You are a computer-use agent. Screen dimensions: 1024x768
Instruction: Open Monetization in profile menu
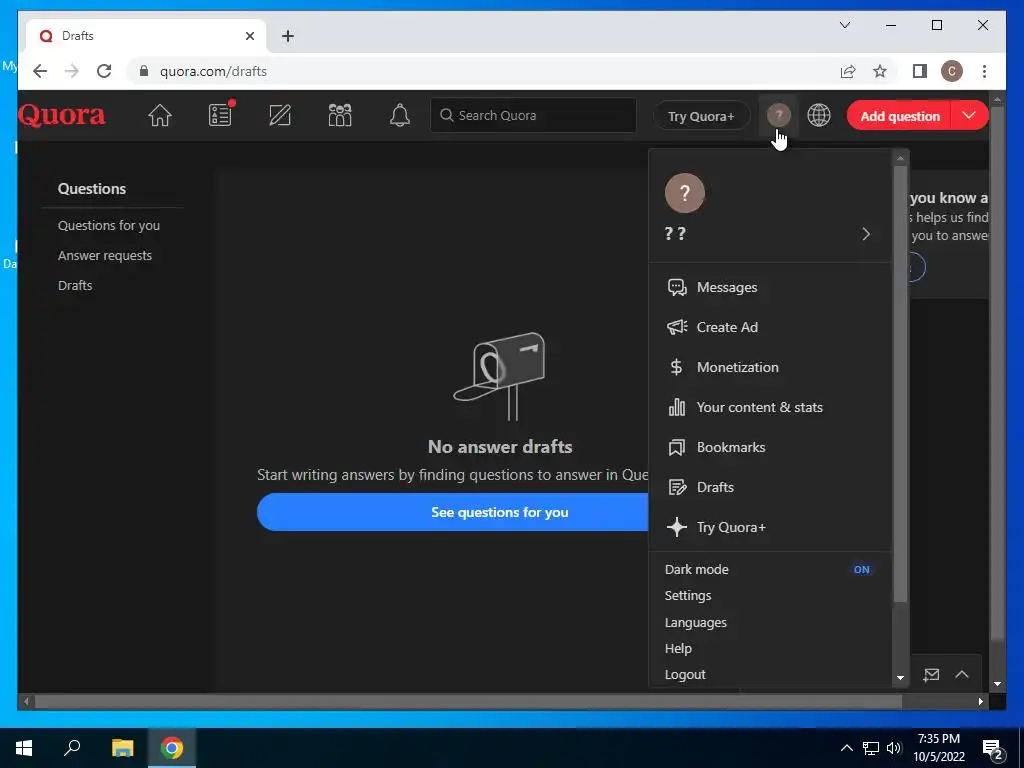771,367
